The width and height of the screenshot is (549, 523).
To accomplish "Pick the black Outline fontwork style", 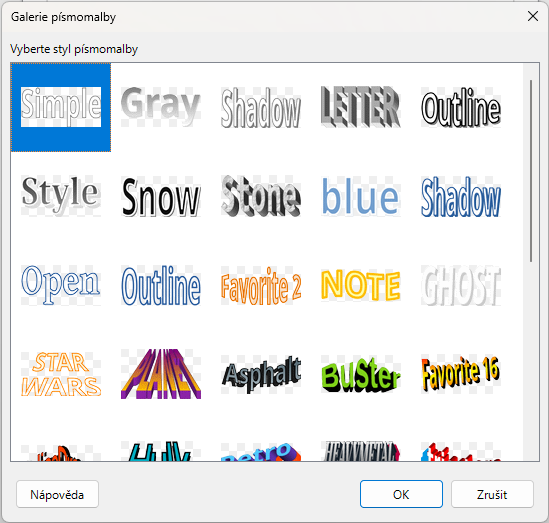I will (461, 107).
